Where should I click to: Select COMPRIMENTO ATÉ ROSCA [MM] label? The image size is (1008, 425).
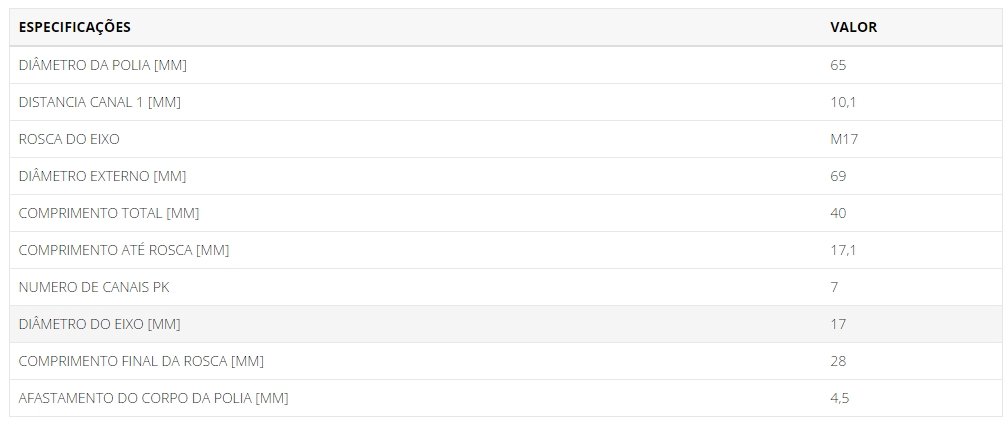click(x=123, y=250)
